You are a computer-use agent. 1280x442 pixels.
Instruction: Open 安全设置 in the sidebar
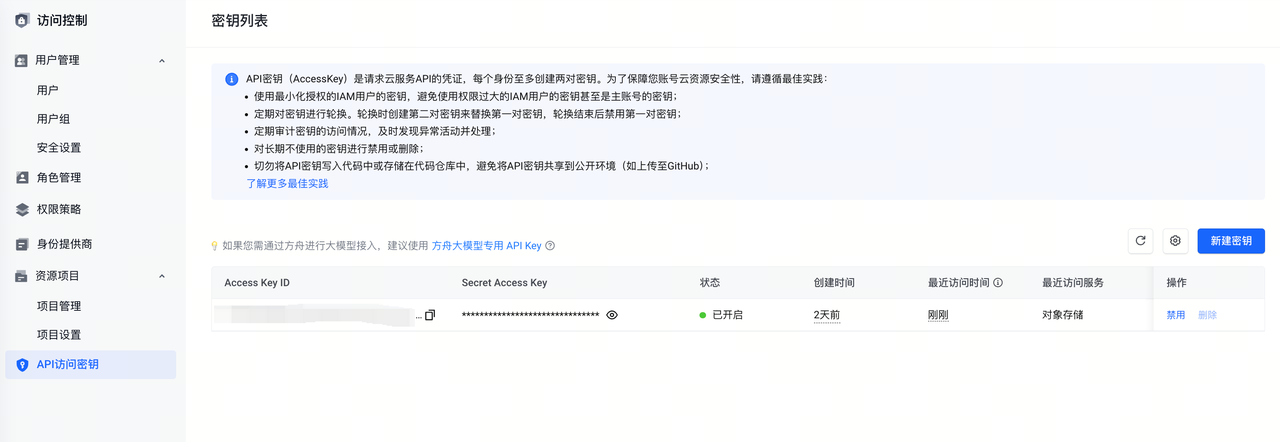pos(59,148)
